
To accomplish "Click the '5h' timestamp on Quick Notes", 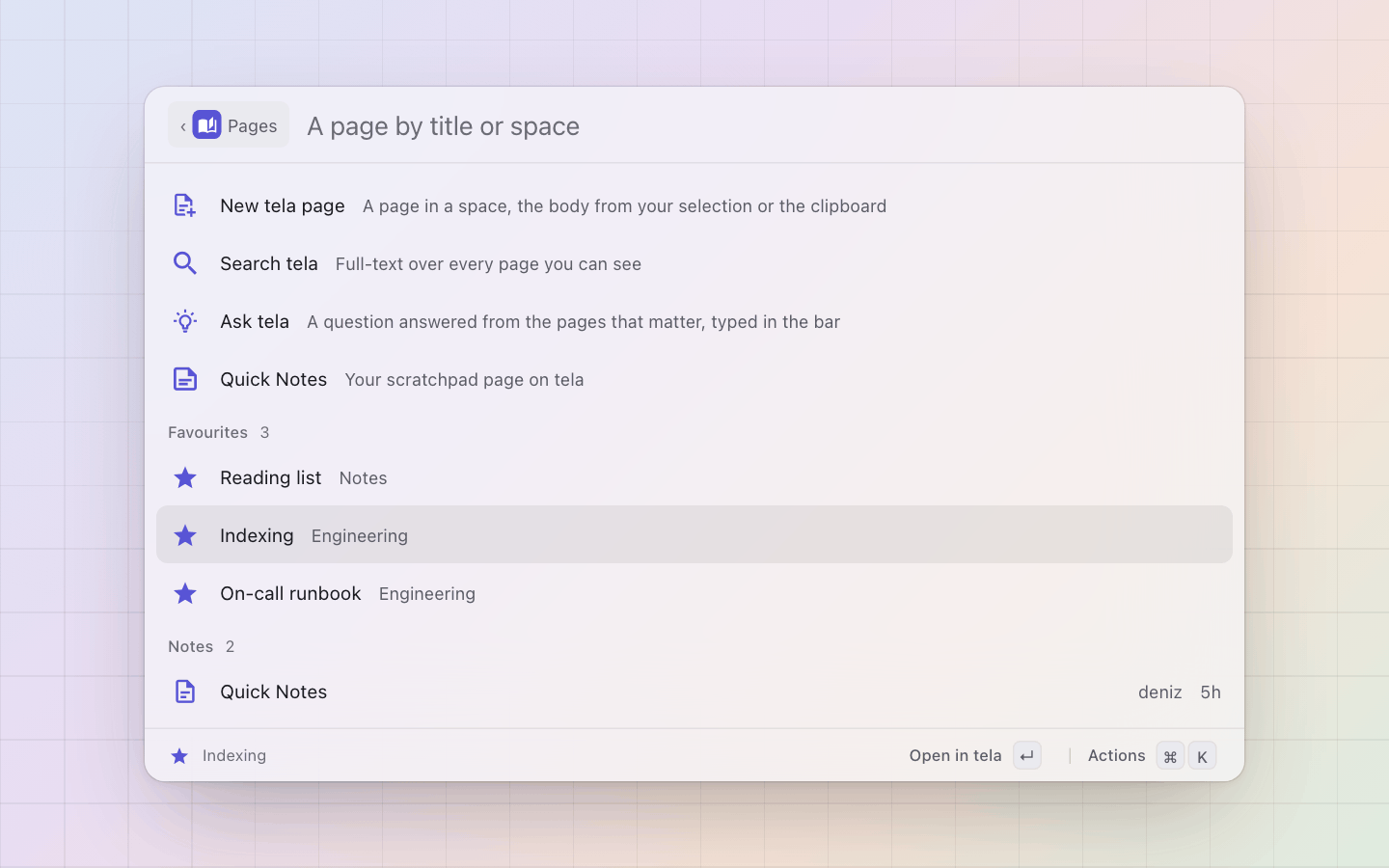I will tap(1211, 692).
